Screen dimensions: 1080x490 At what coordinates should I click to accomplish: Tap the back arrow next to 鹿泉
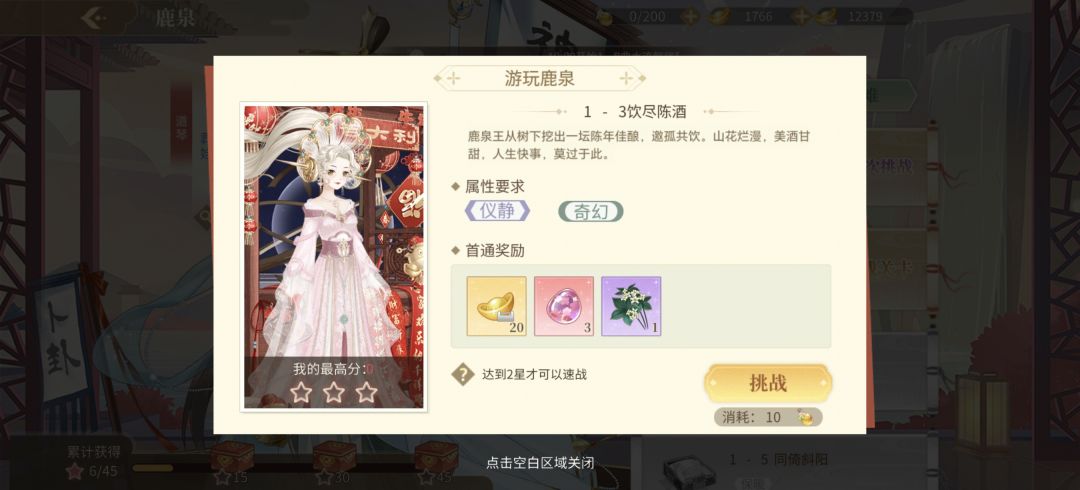pos(94,17)
